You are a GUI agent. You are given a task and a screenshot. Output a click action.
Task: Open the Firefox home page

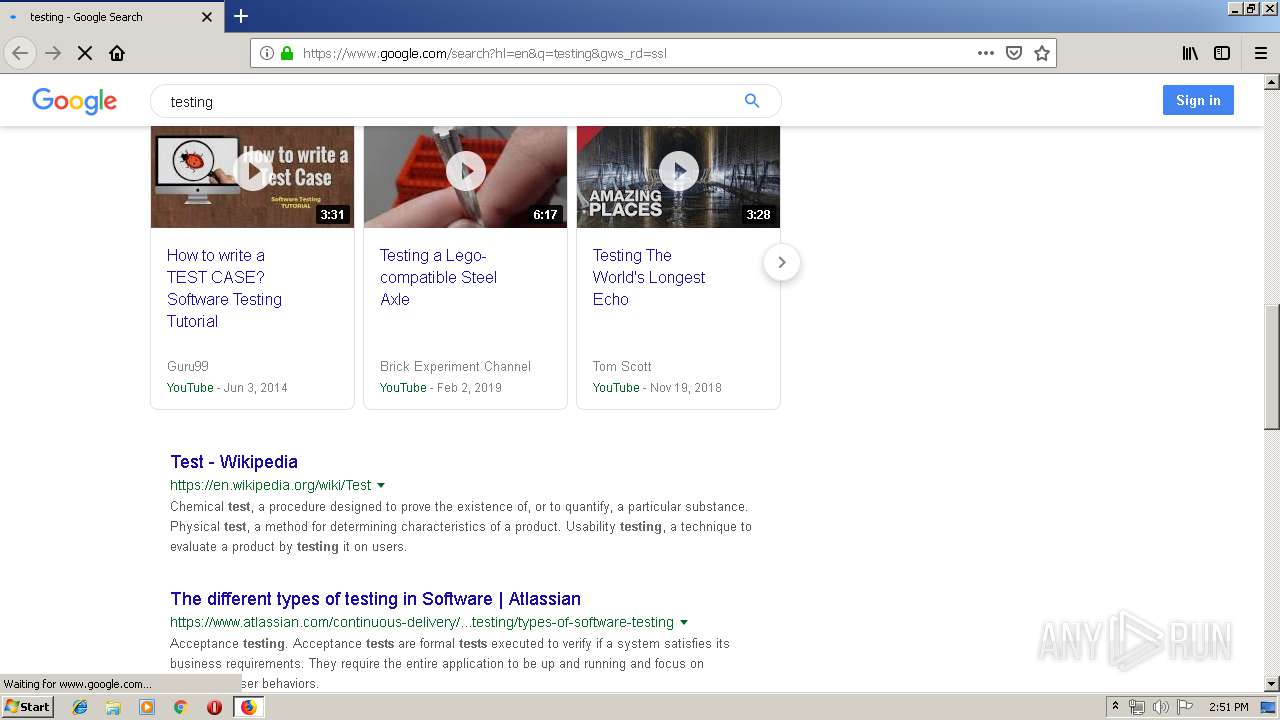click(x=117, y=53)
